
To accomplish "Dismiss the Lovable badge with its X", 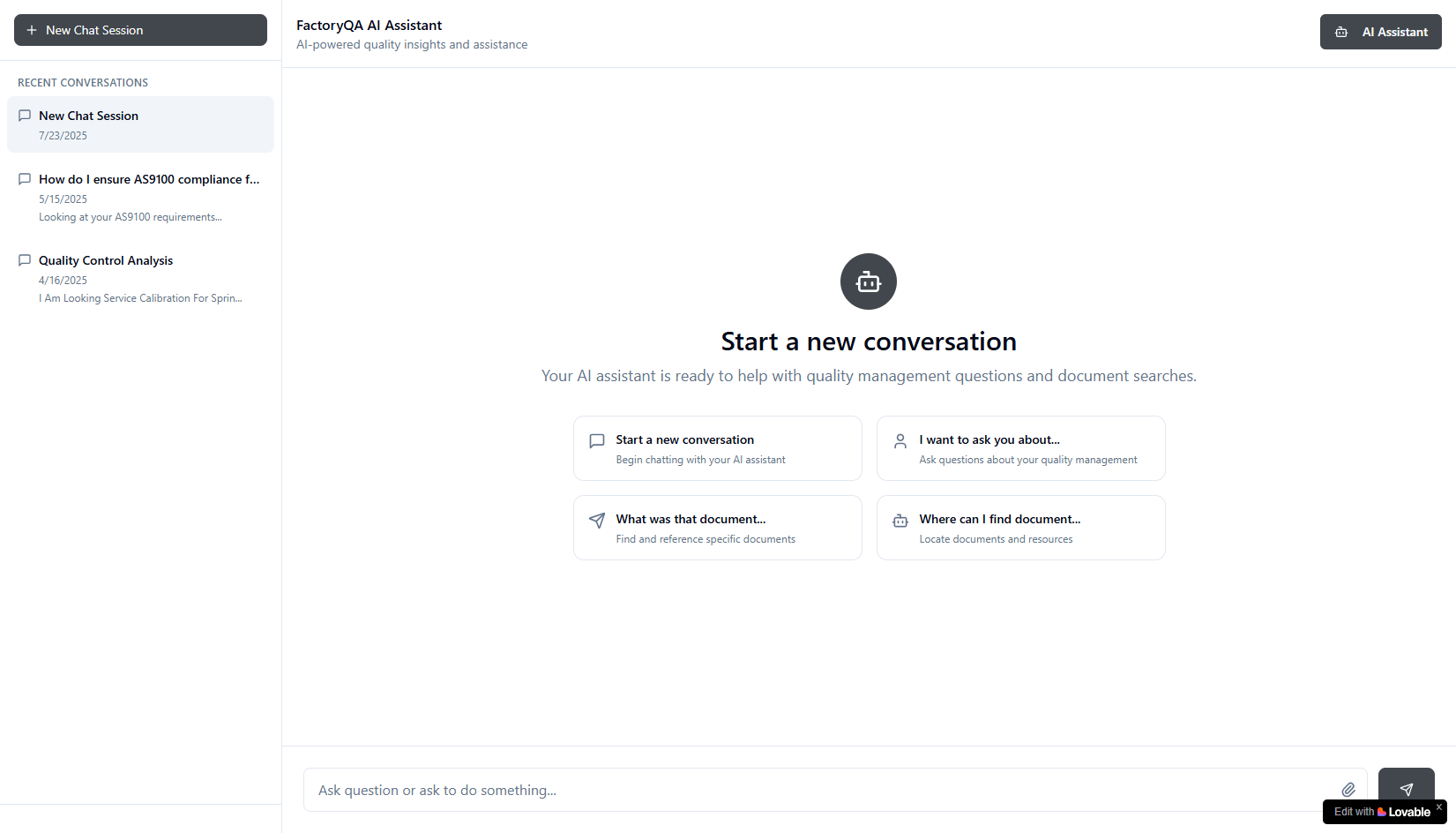I will [x=1438, y=807].
